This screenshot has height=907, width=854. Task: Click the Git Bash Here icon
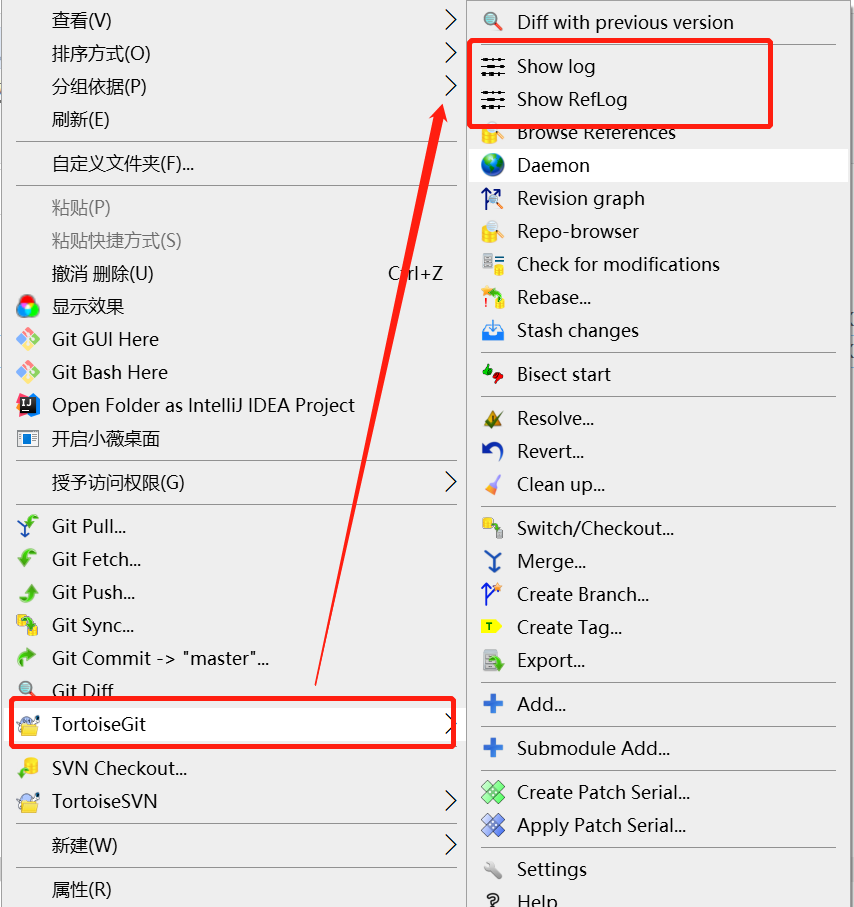tap(28, 373)
